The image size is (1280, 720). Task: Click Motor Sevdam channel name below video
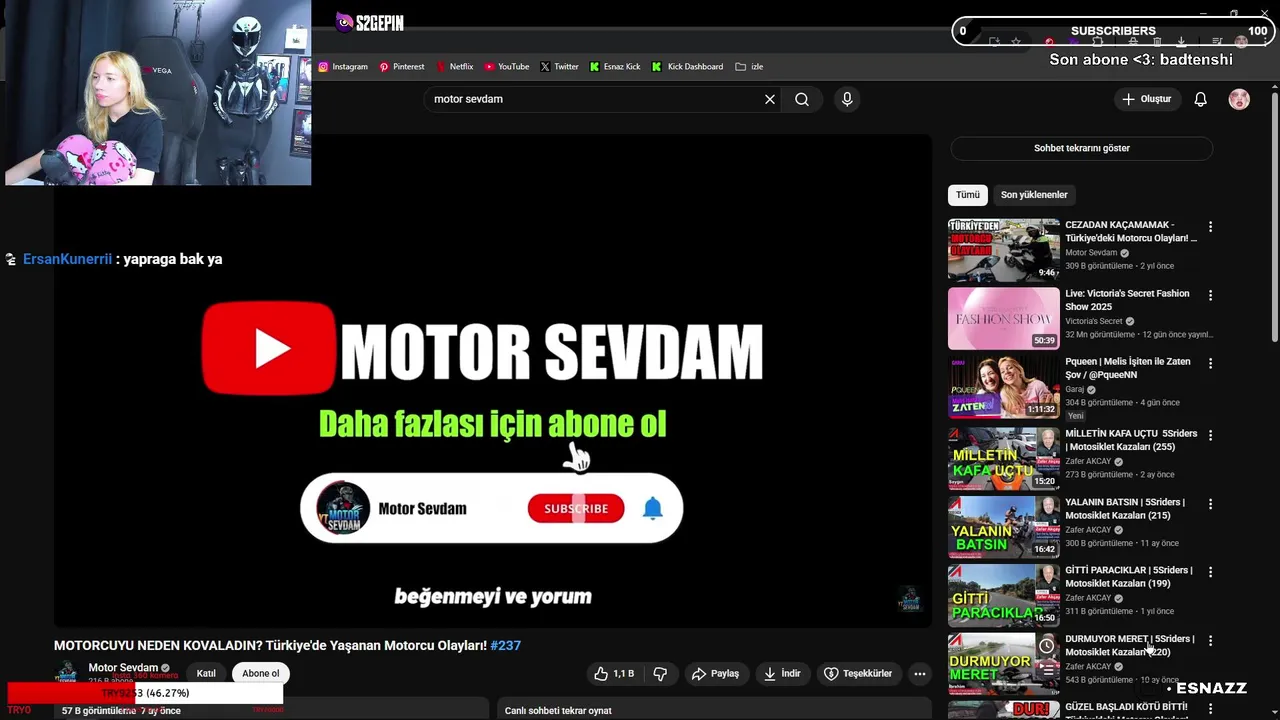tap(123, 668)
